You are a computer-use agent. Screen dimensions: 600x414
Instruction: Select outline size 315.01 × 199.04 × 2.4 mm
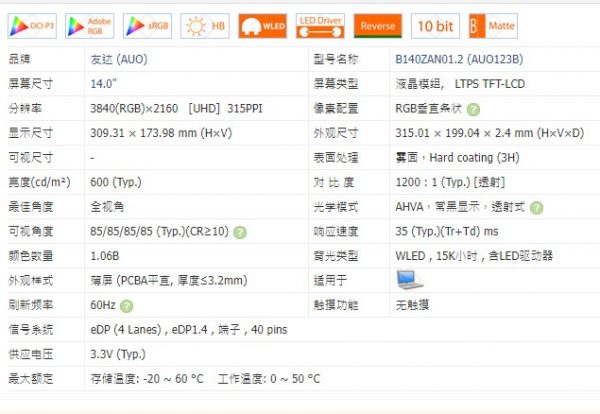(x=490, y=133)
